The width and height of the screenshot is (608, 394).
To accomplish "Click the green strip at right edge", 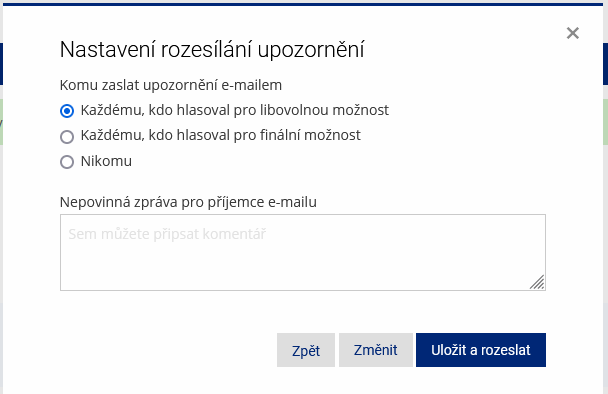I will (x=605, y=122).
